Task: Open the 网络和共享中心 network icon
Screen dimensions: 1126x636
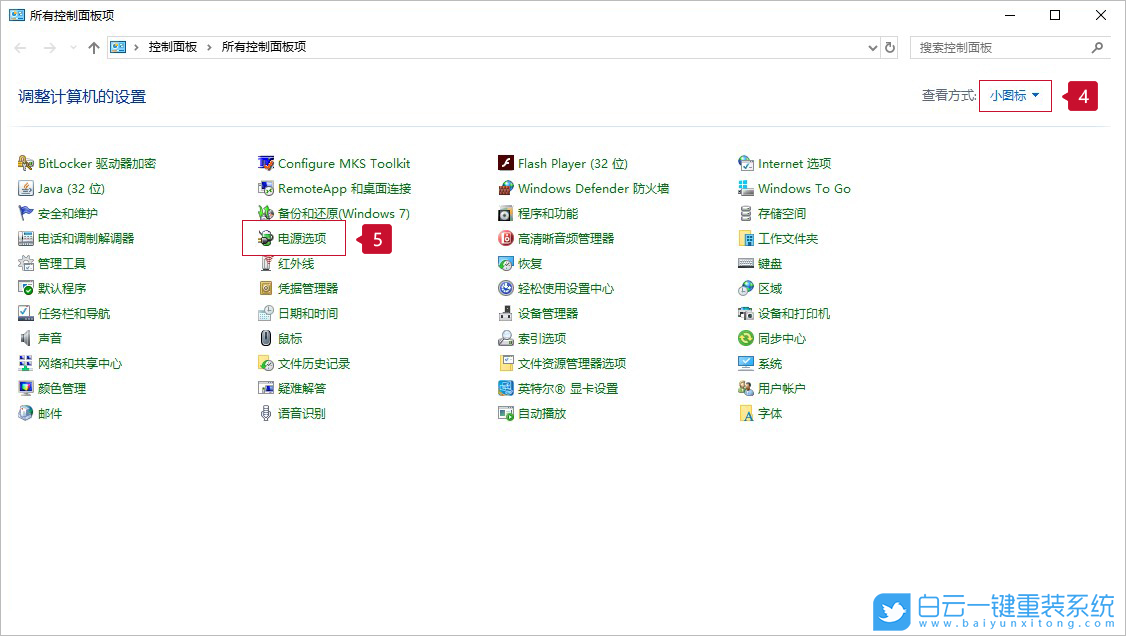Action: (x=26, y=364)
